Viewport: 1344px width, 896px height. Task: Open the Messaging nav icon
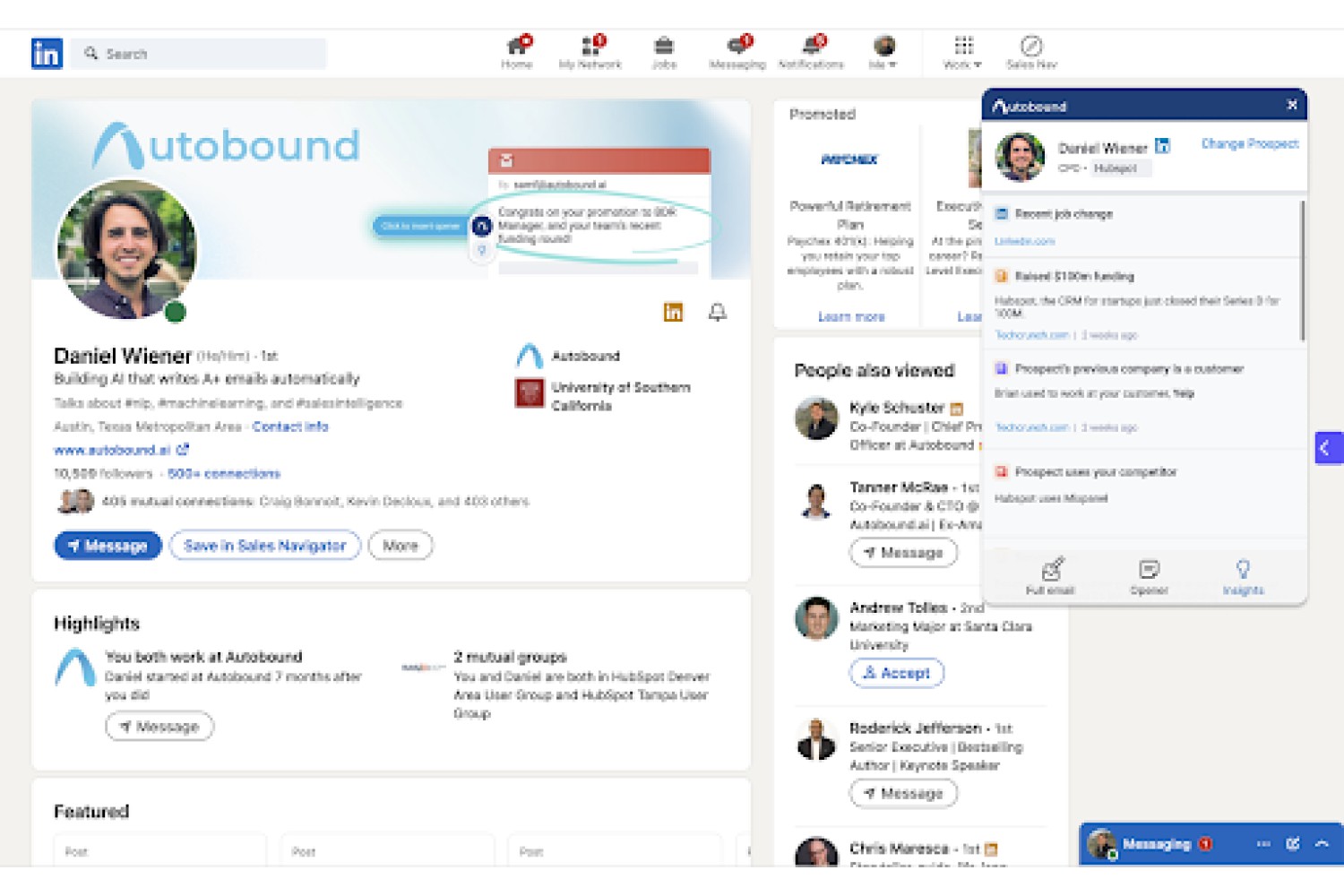point(737,52)
